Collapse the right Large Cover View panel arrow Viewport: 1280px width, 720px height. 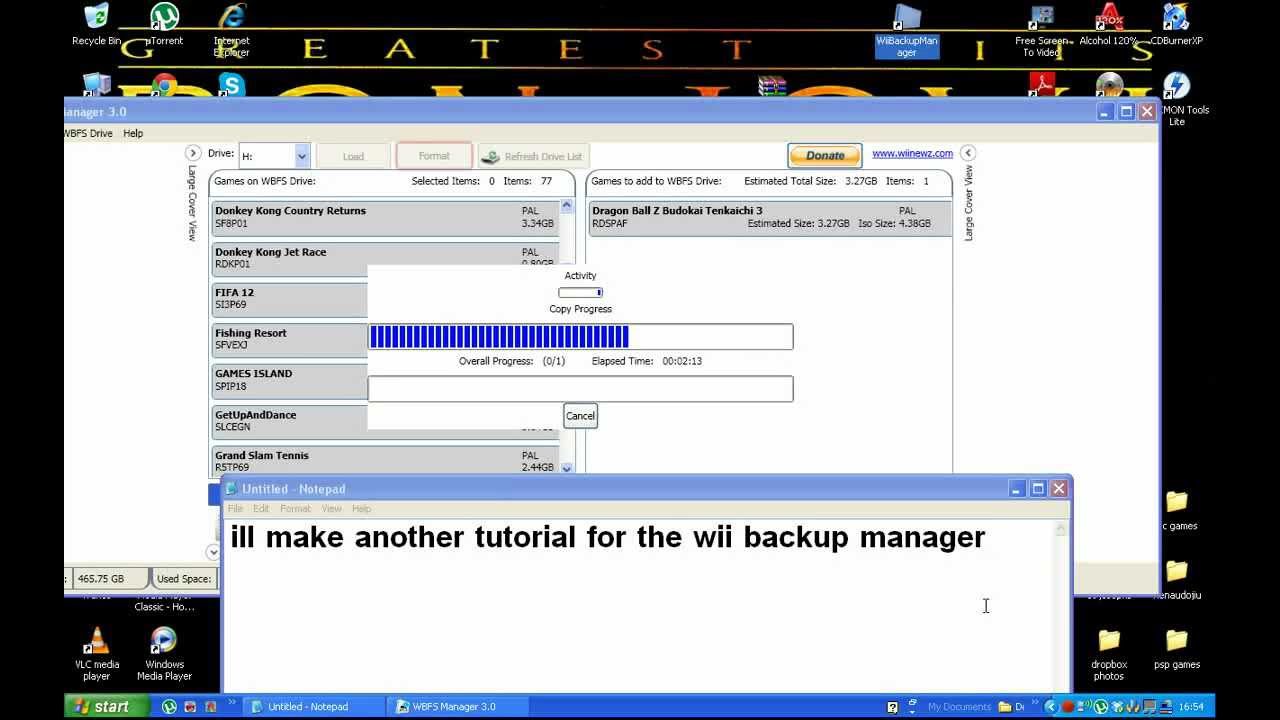pos(968,153)
